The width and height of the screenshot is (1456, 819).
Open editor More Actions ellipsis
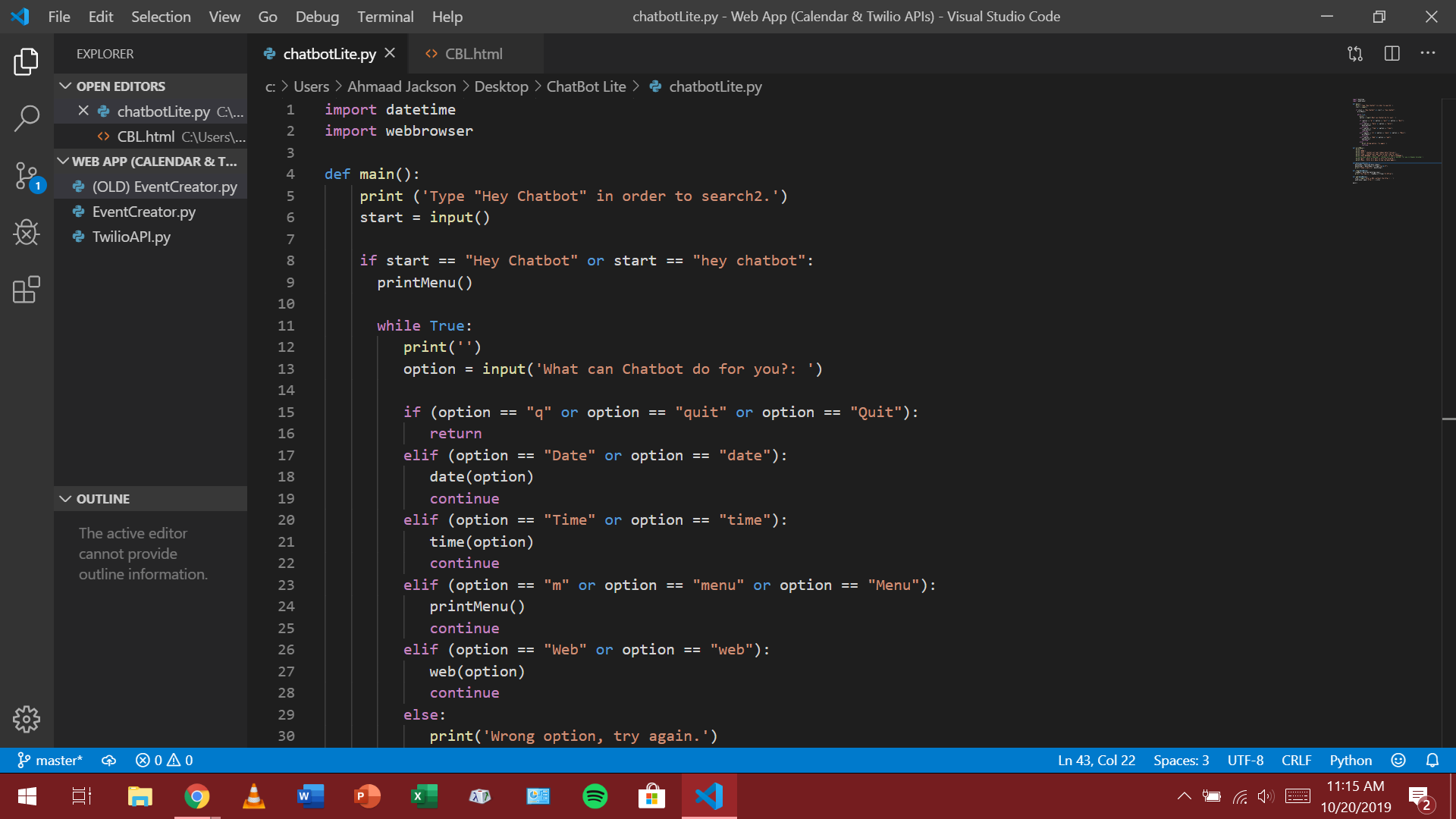pyautogui.click(x=1428, y=54)
